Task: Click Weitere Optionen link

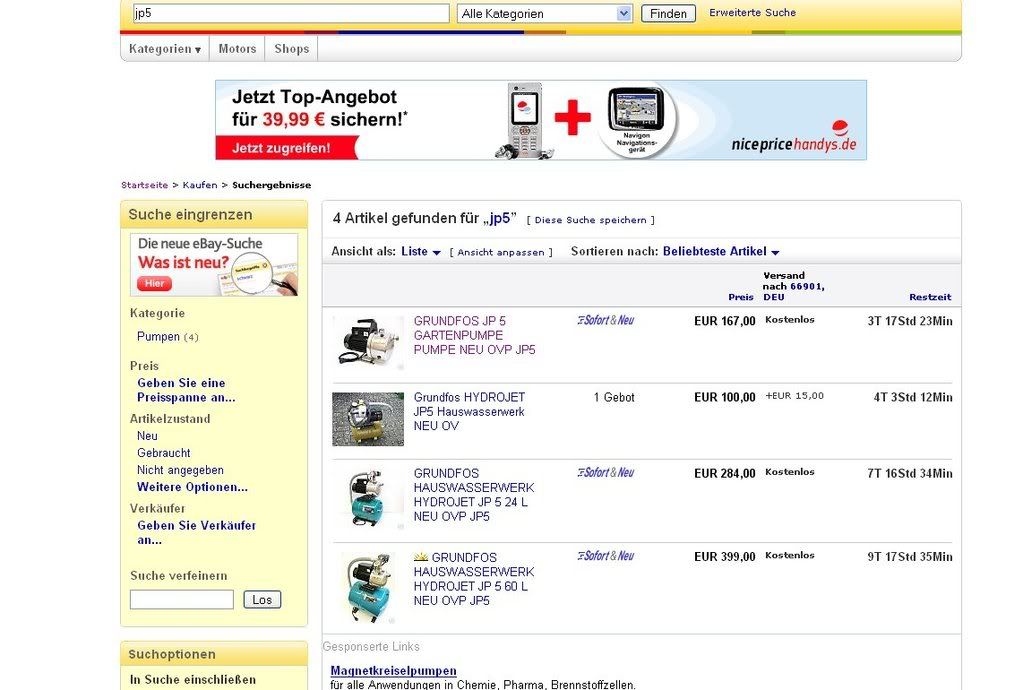Action: [x=192, y=487]
